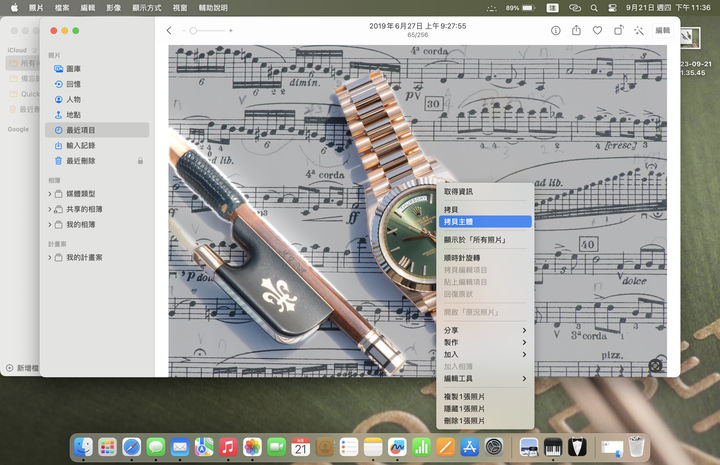Open the 編輯工具 submenu
720x465 pixels.
point(485,379)
